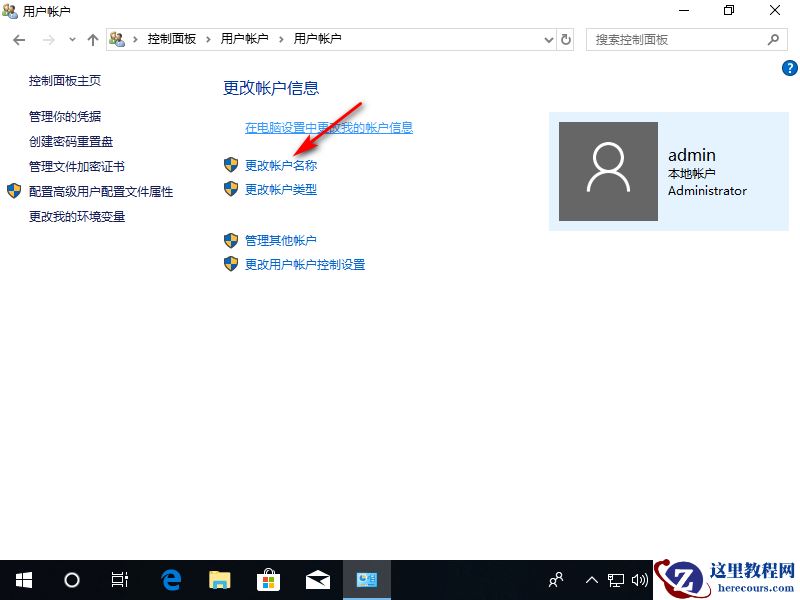Open the Mail app from taskbar
The height and width of the screenshot is (600, 800).
(x=317, y=579)
